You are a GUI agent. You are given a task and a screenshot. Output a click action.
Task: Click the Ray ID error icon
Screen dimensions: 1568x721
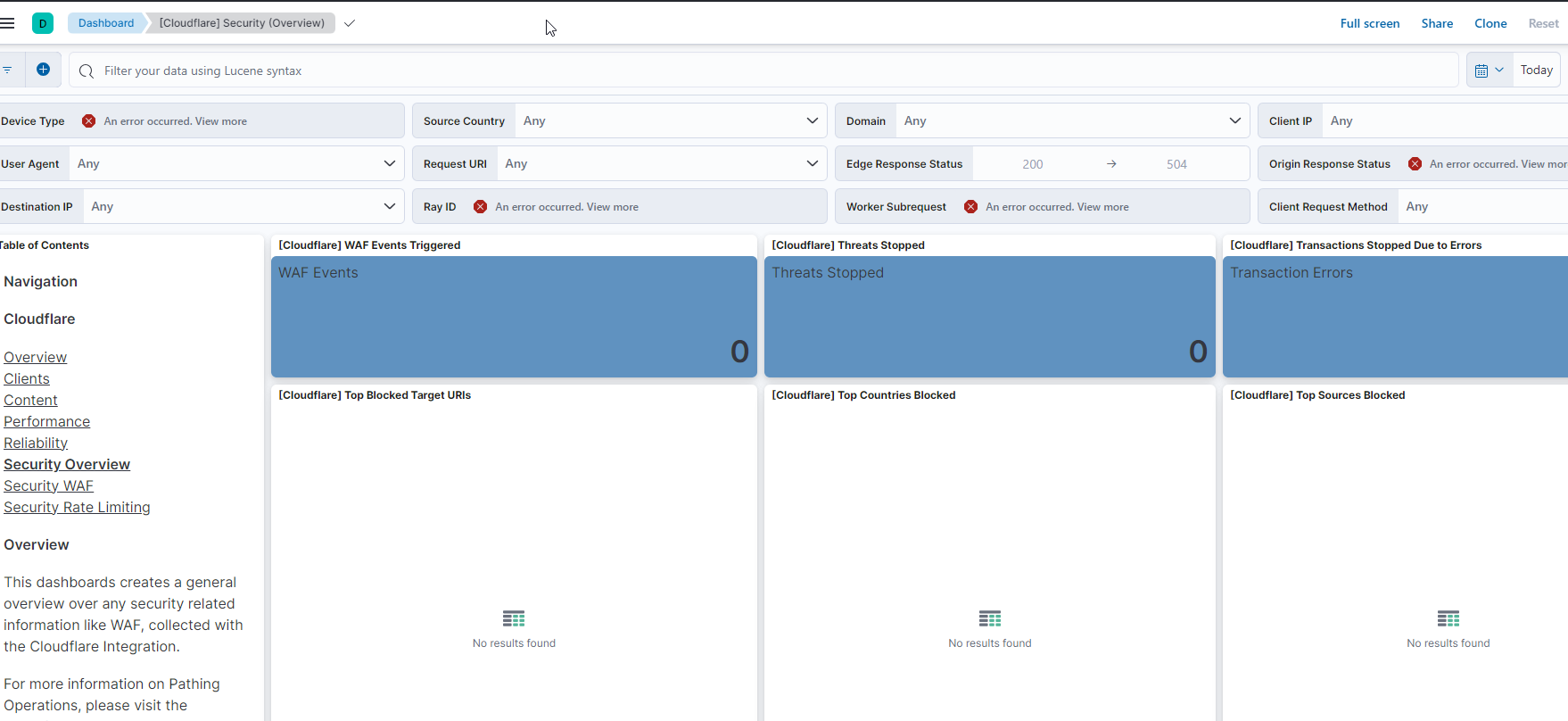coord(481,207)
